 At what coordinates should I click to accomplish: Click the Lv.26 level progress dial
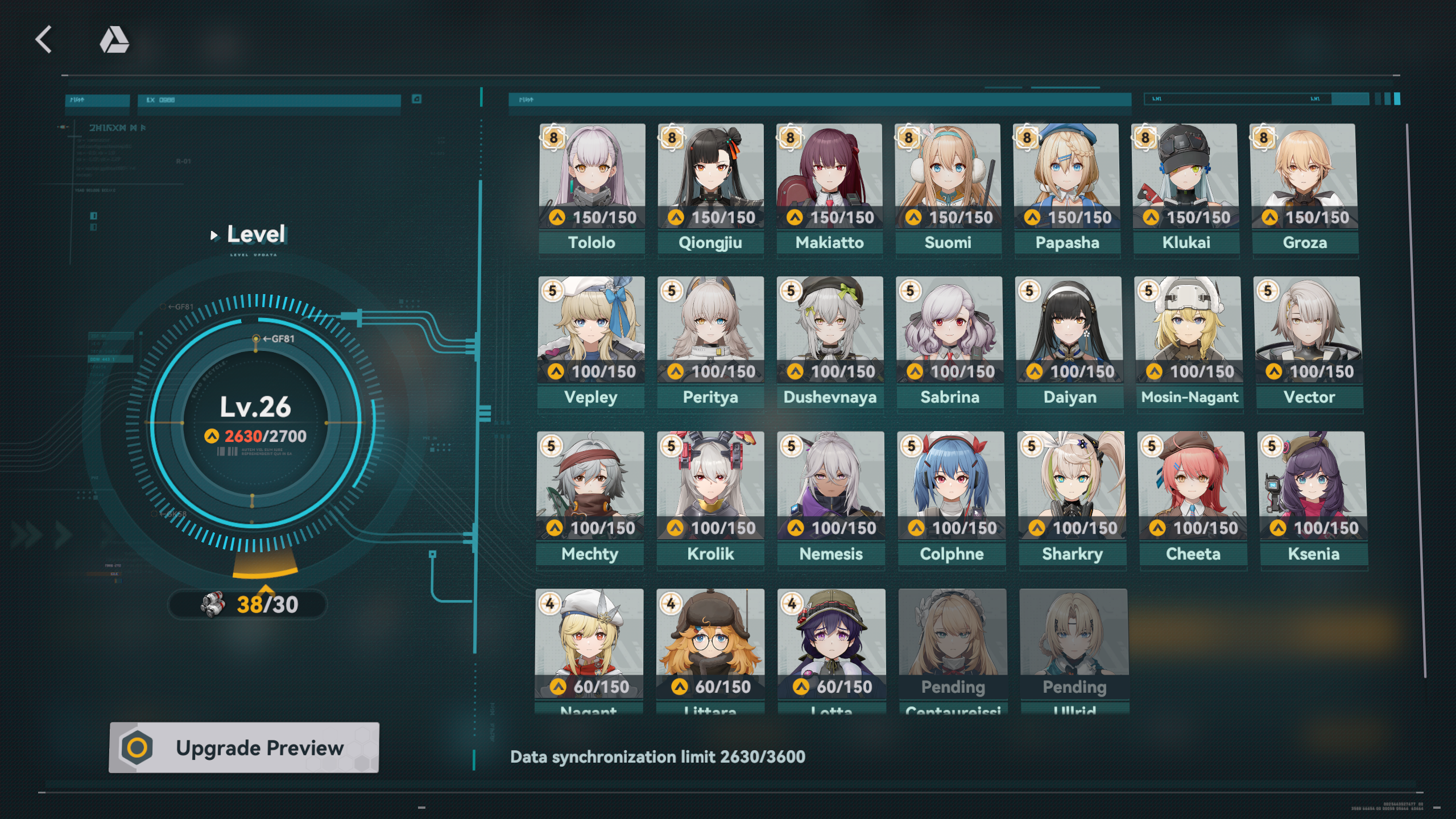click(x=255, y=423)
